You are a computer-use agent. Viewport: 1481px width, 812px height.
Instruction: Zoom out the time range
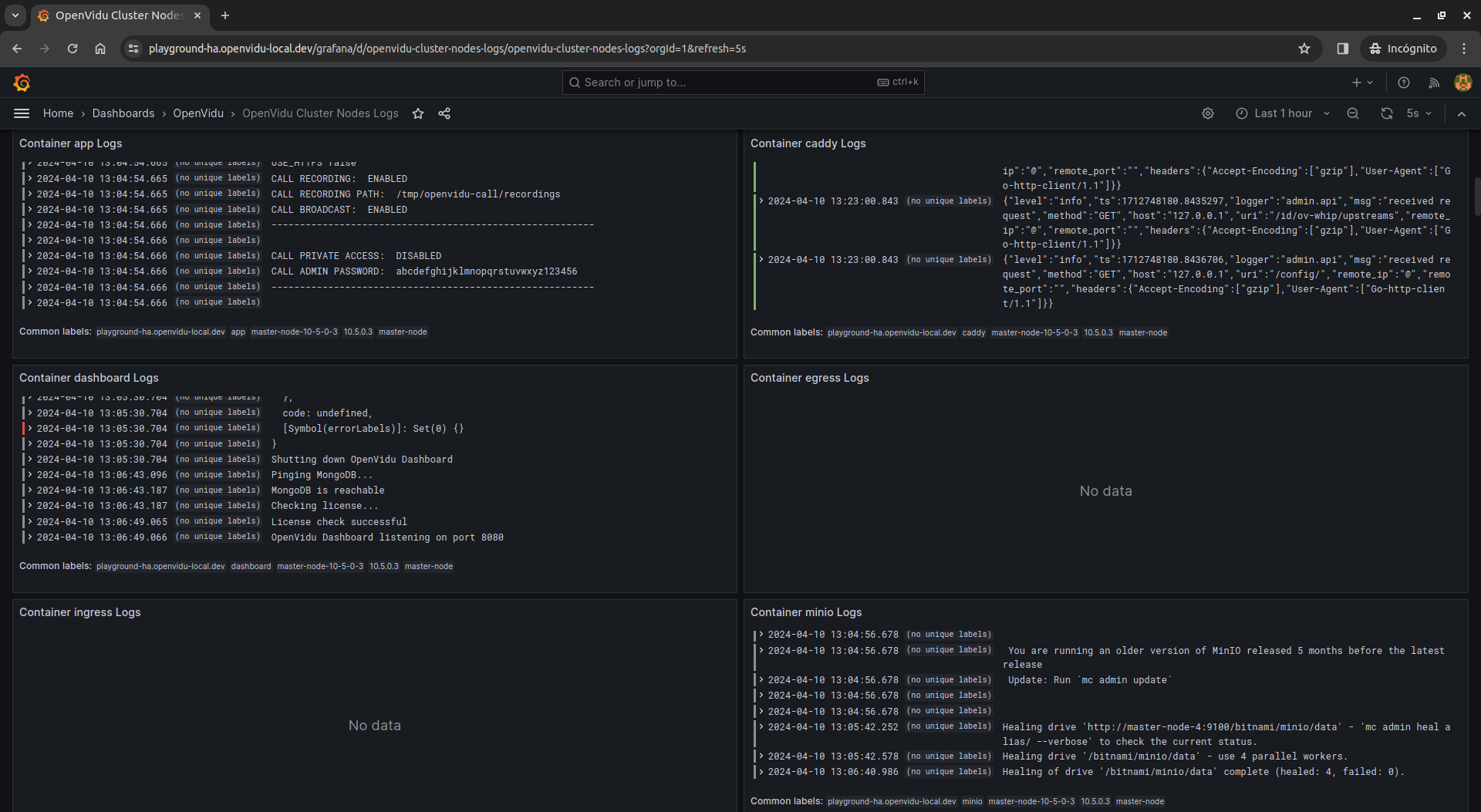pyautogui.click(x=1353, y=113)
